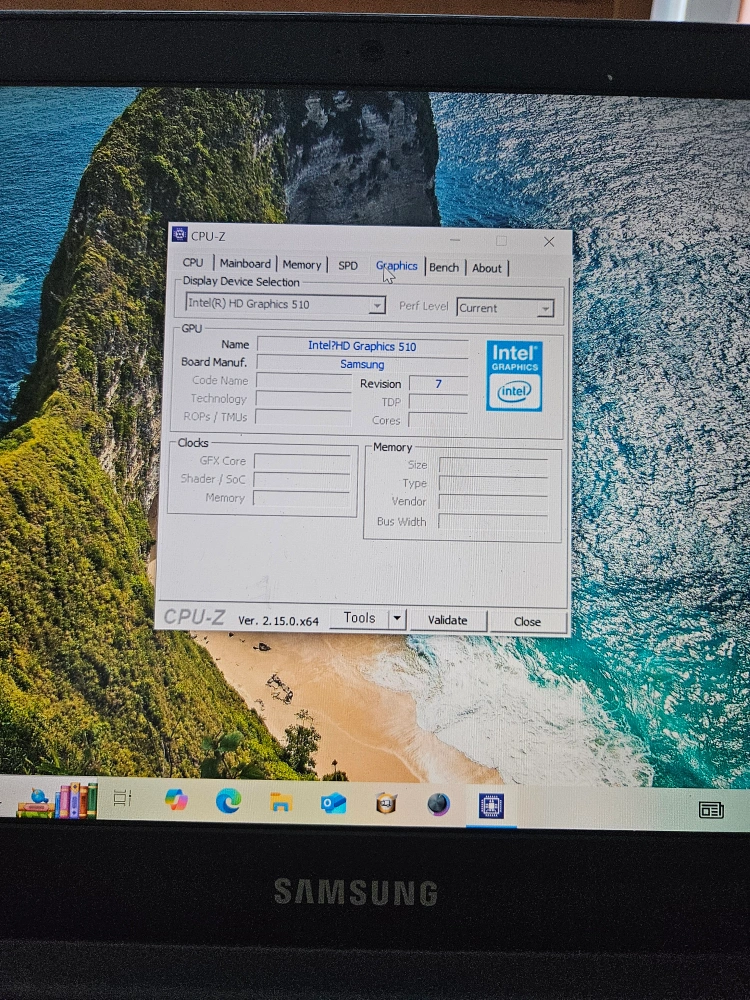Image resolution: width=750 pixels, height=1000 pixels.
Task: Open the widgets news panel icon
Action: pos(711,810)
